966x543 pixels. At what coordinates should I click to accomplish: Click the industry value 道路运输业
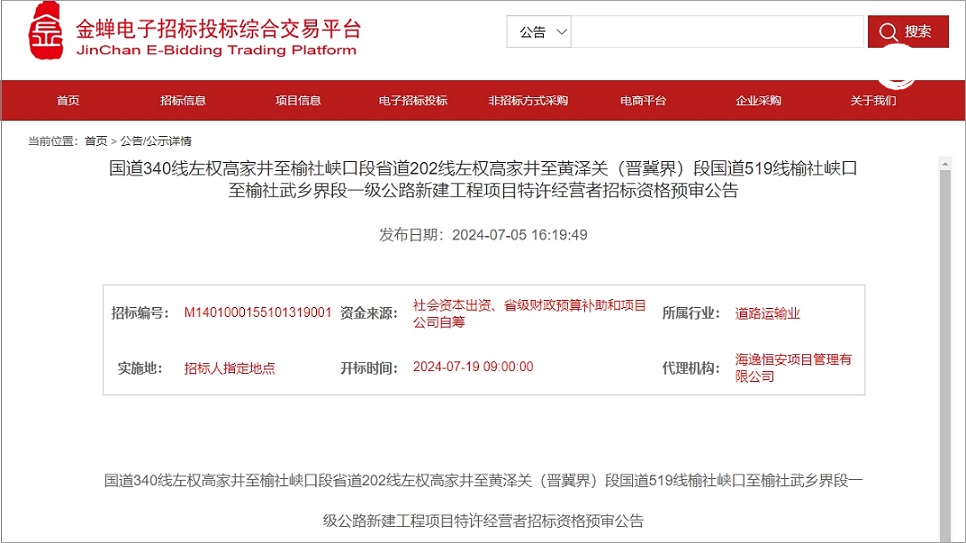pyautogui.click(x=768, y=313)
